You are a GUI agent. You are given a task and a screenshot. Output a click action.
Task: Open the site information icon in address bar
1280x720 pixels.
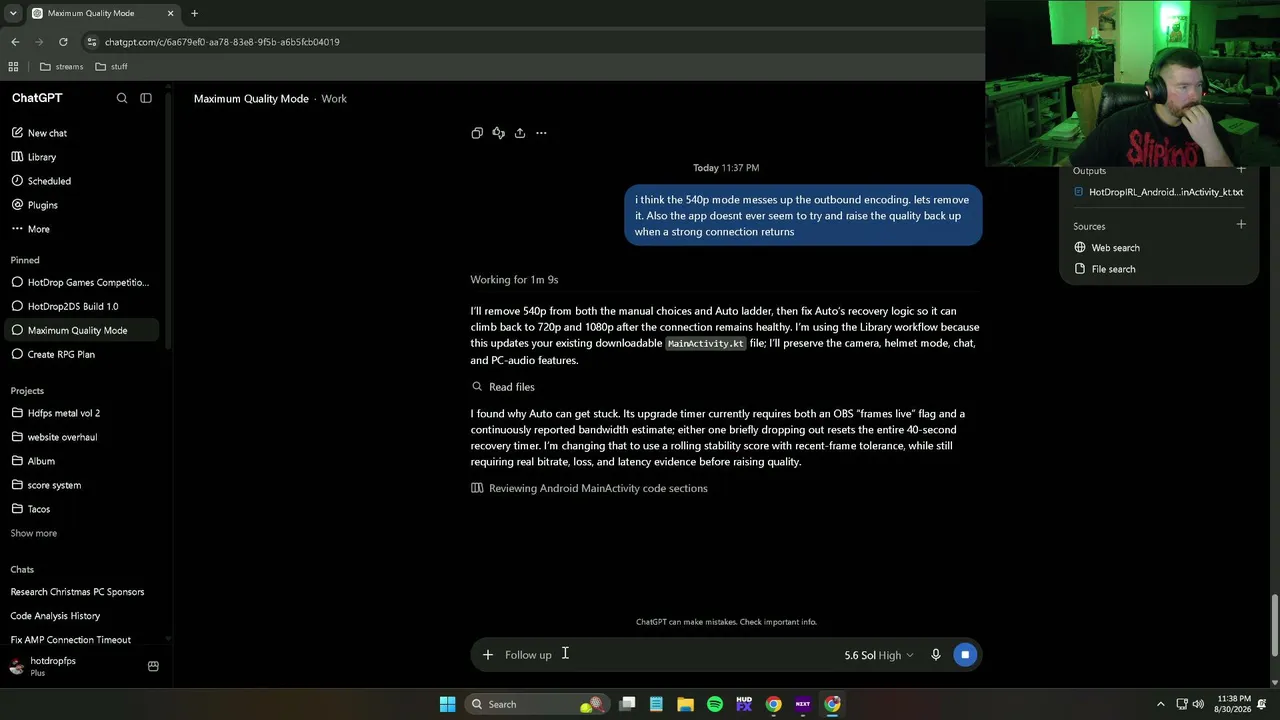pyautogui.click(x=92, y=42)
